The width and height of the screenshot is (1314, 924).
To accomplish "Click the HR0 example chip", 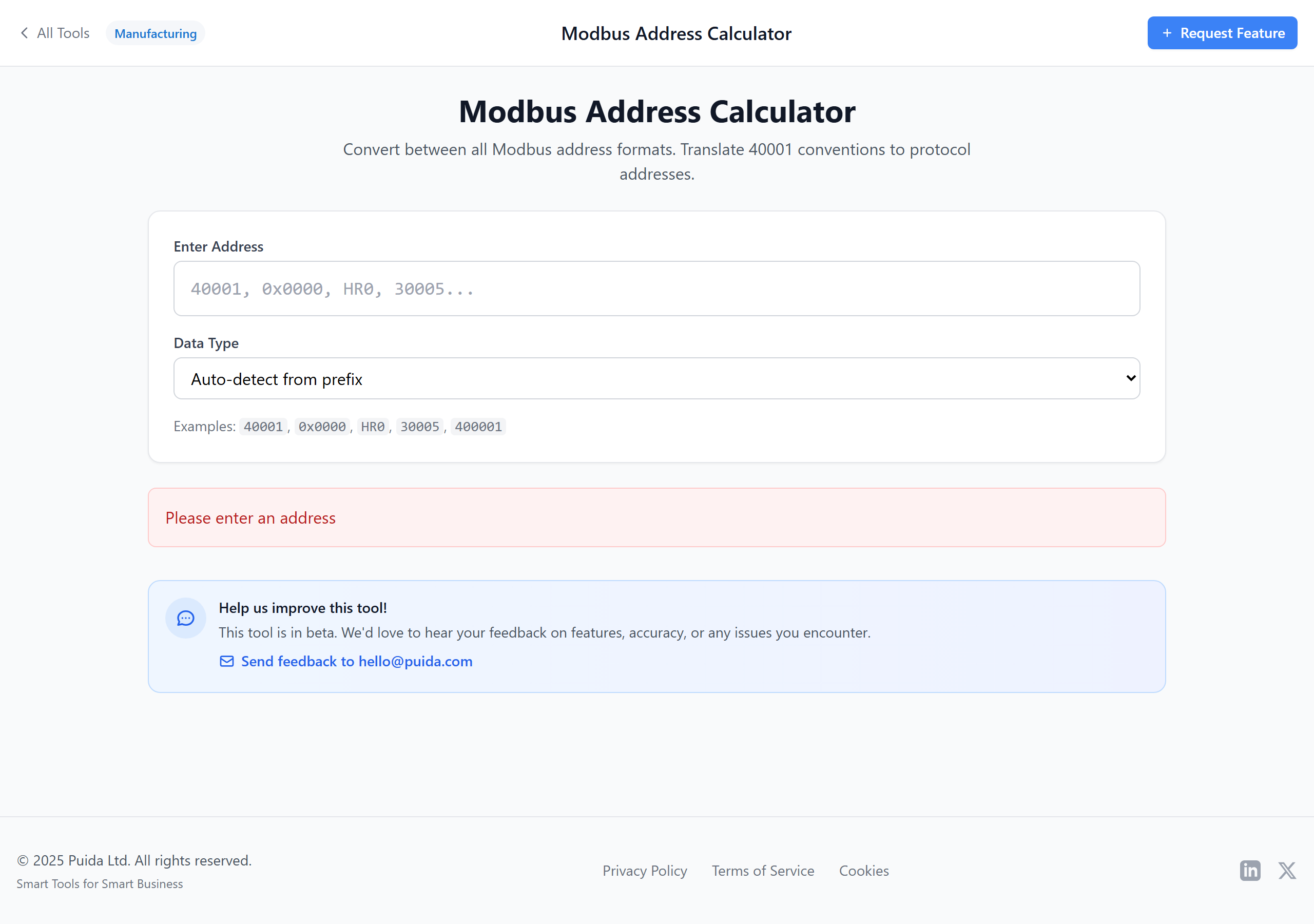I will [373, 426].
